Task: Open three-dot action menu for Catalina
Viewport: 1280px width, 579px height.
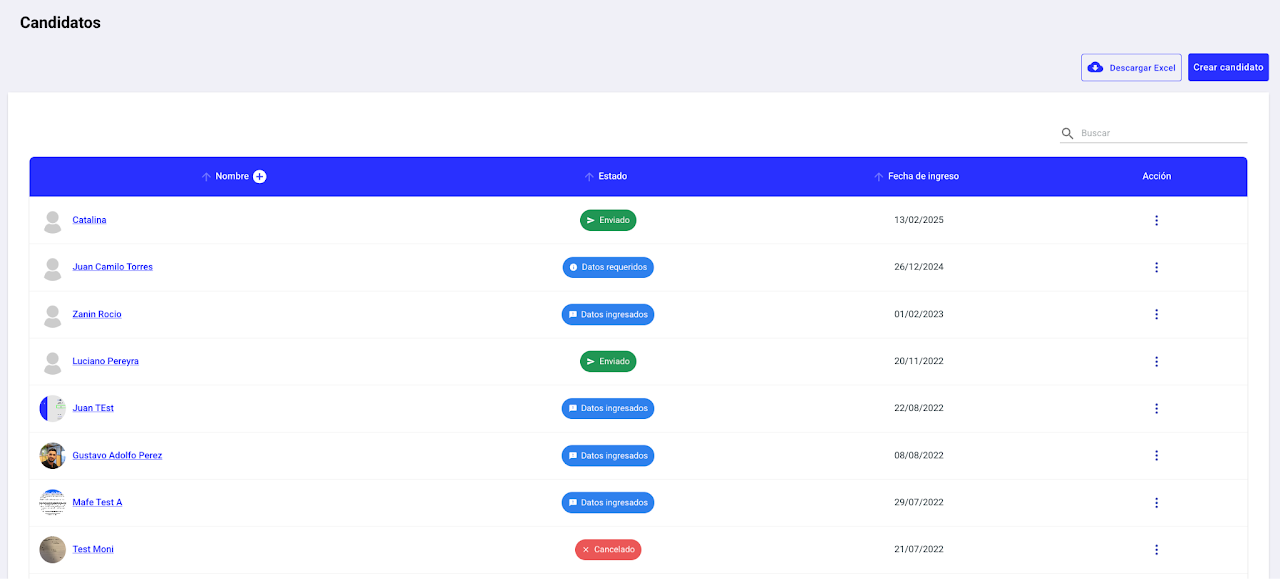Action: click(x=1156, y=220)
